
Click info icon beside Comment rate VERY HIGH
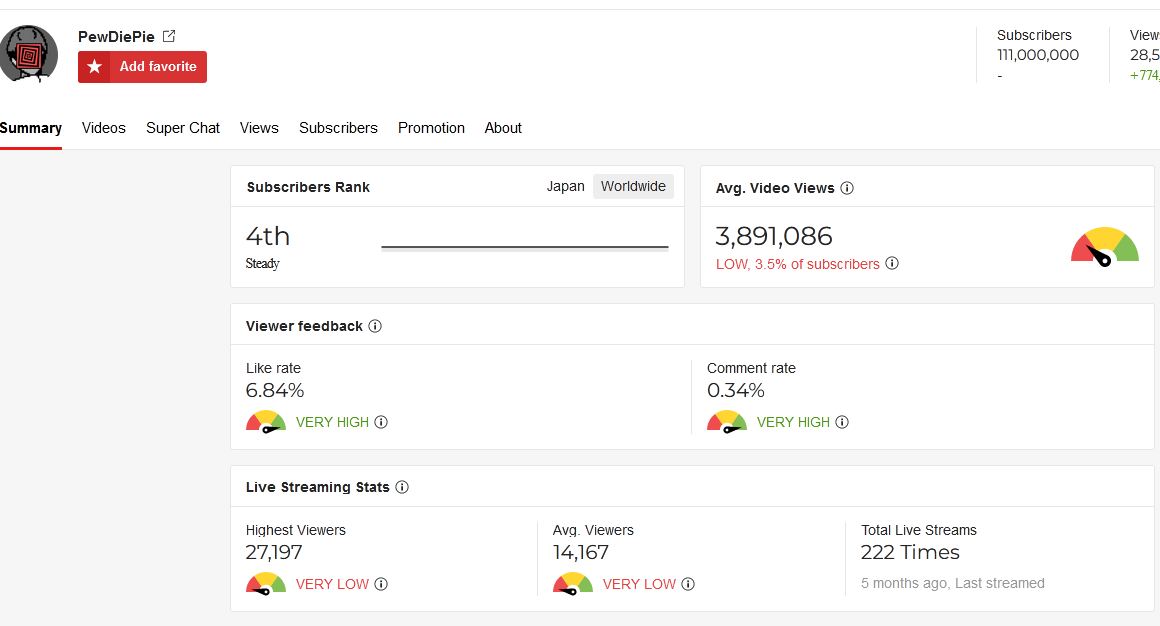coord(842,422)
